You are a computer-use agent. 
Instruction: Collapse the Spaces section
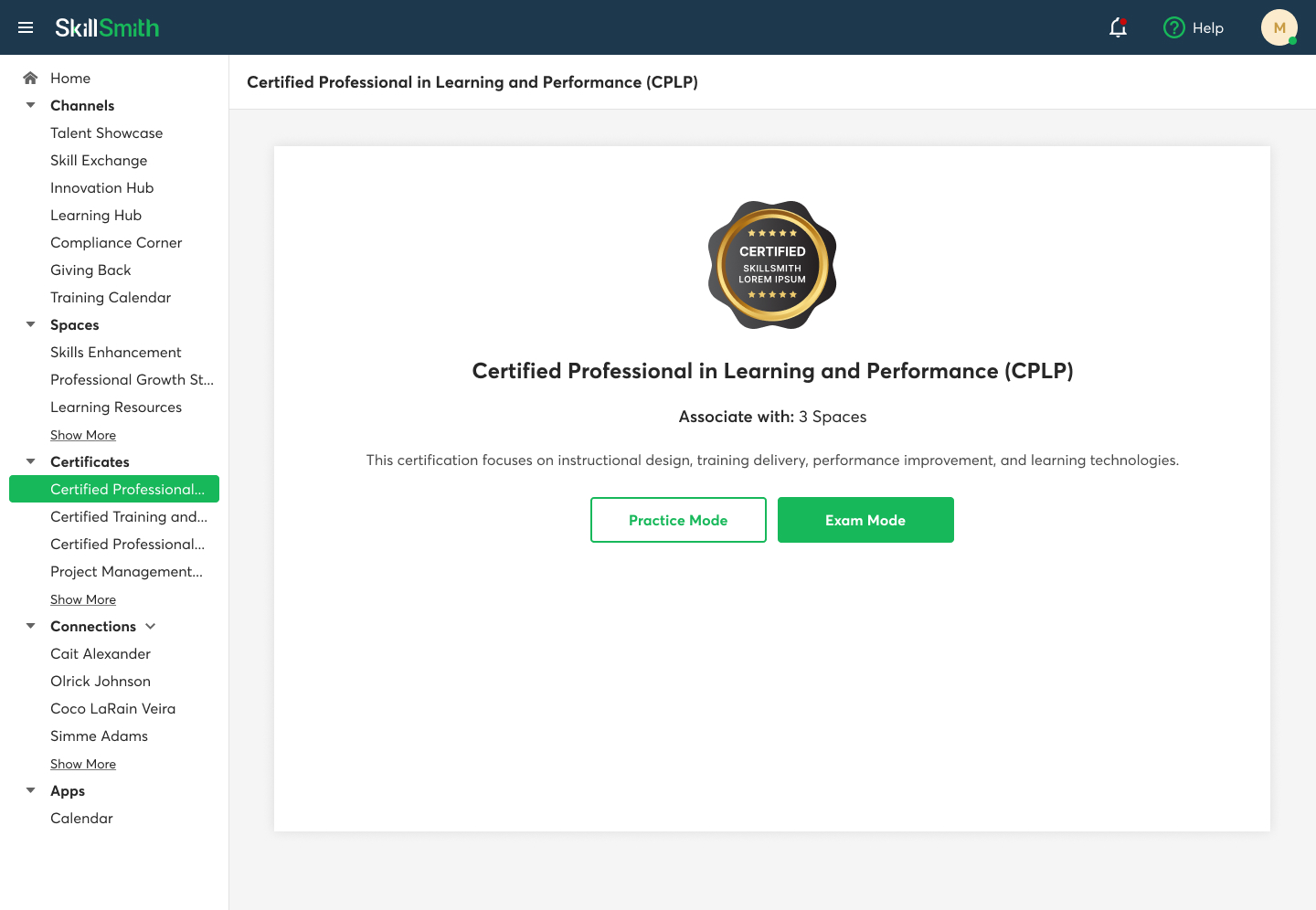30,324
